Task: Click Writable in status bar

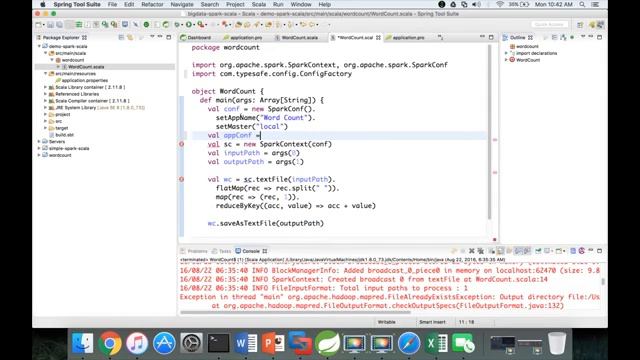Action: (387, 322)
